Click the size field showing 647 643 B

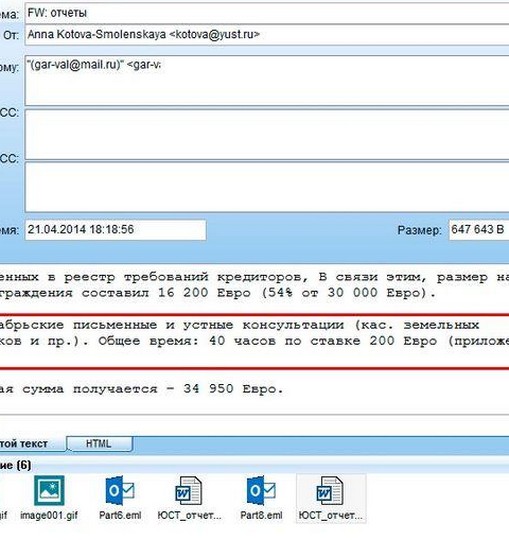click(479, 230)
